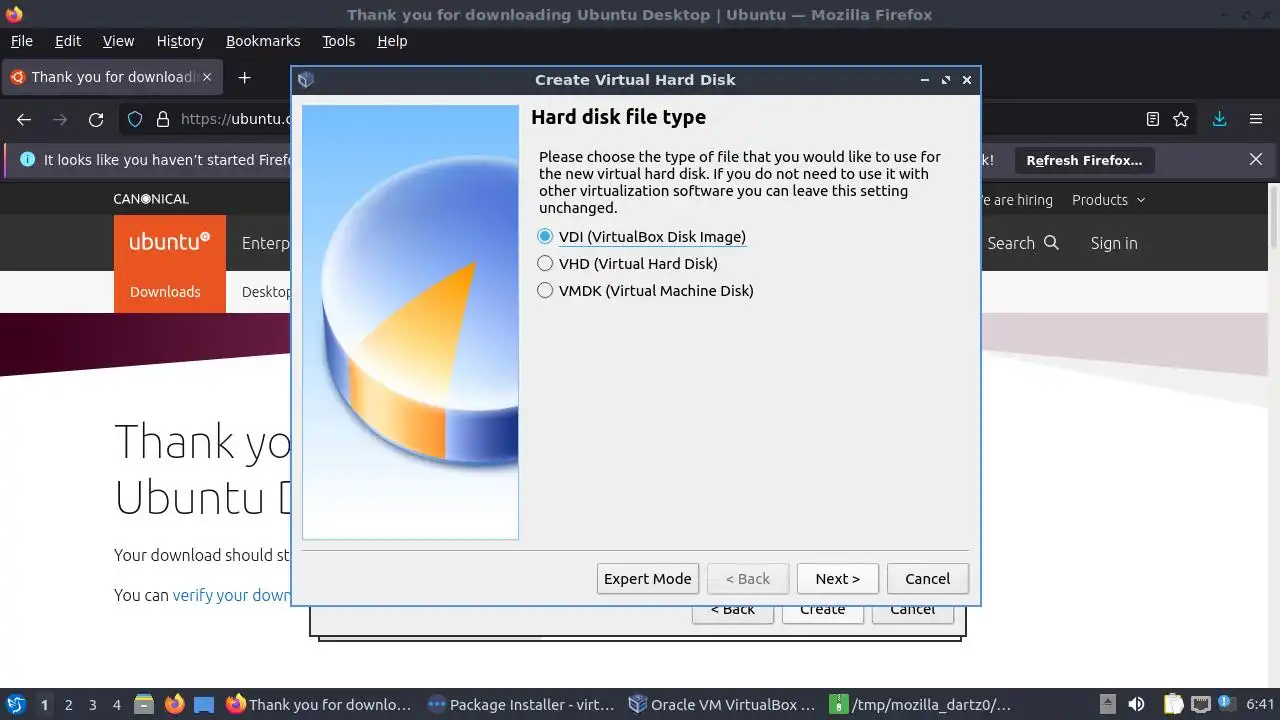The height and width of the screenshot is (720, 1280).
Task: Switch to workspace 4
Action: pos(117,705)
